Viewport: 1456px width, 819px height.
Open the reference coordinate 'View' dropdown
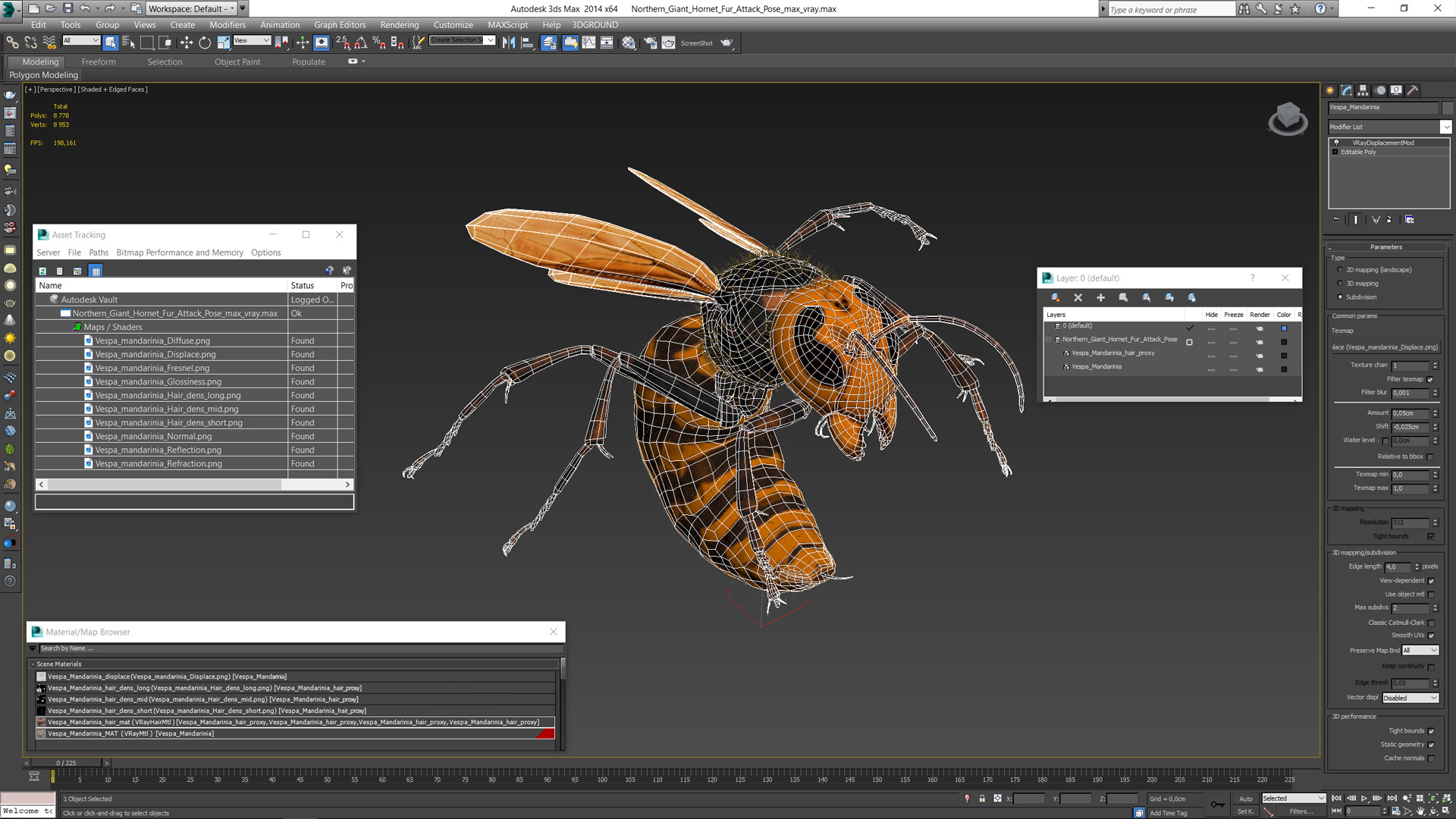252,40
